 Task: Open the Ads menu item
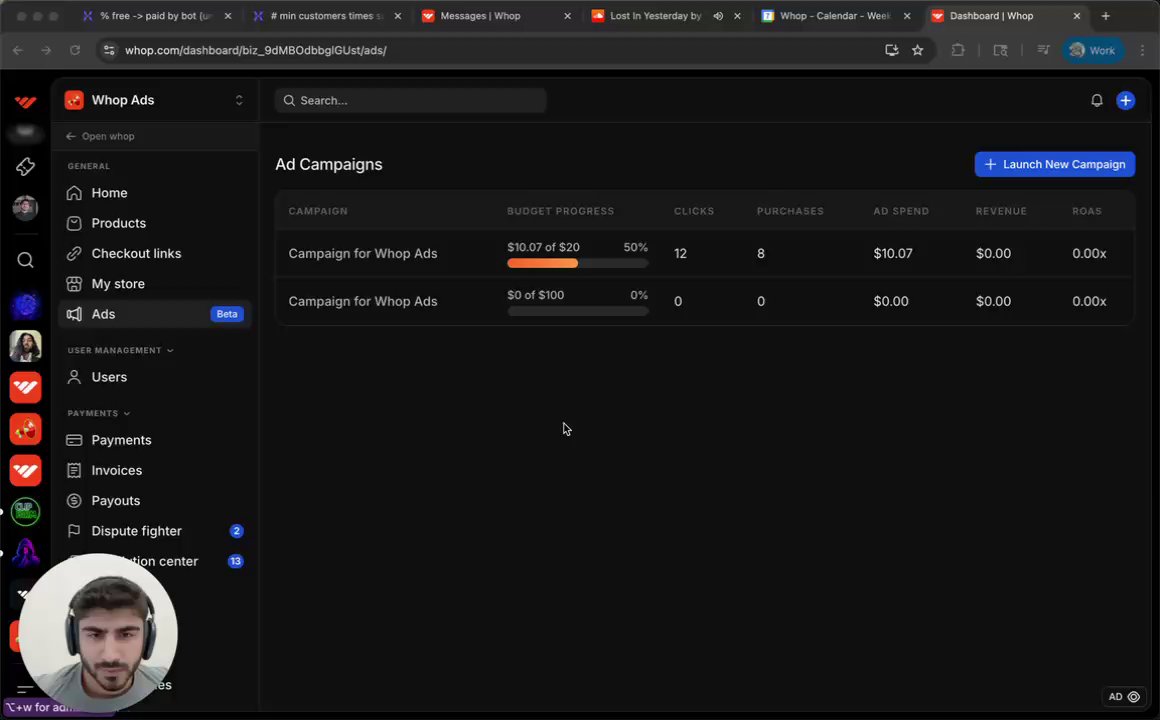pyautogui.click(x=155, y=314)
